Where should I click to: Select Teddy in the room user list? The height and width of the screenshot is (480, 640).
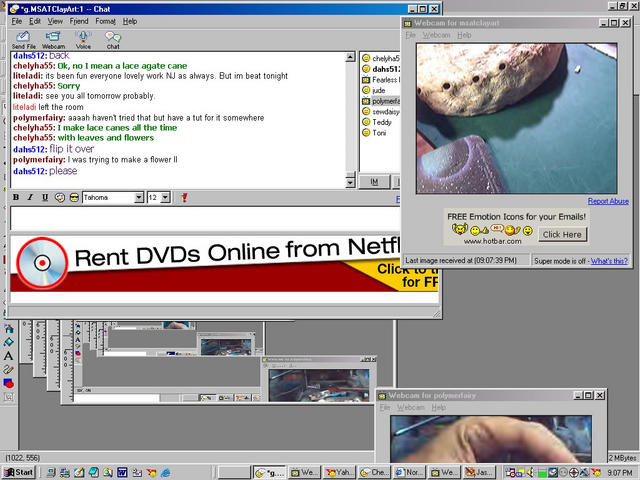377,122
